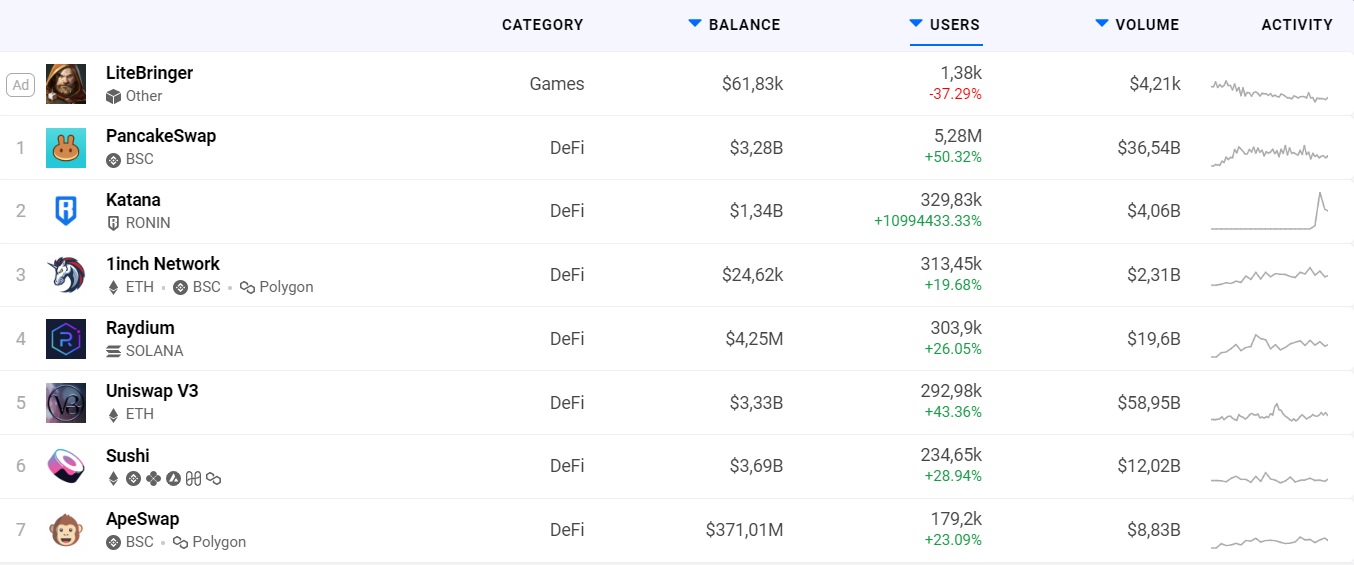Click the $24,62k balance value
Viewport: 1354px width, 565px height.
[x=752, y=275]
